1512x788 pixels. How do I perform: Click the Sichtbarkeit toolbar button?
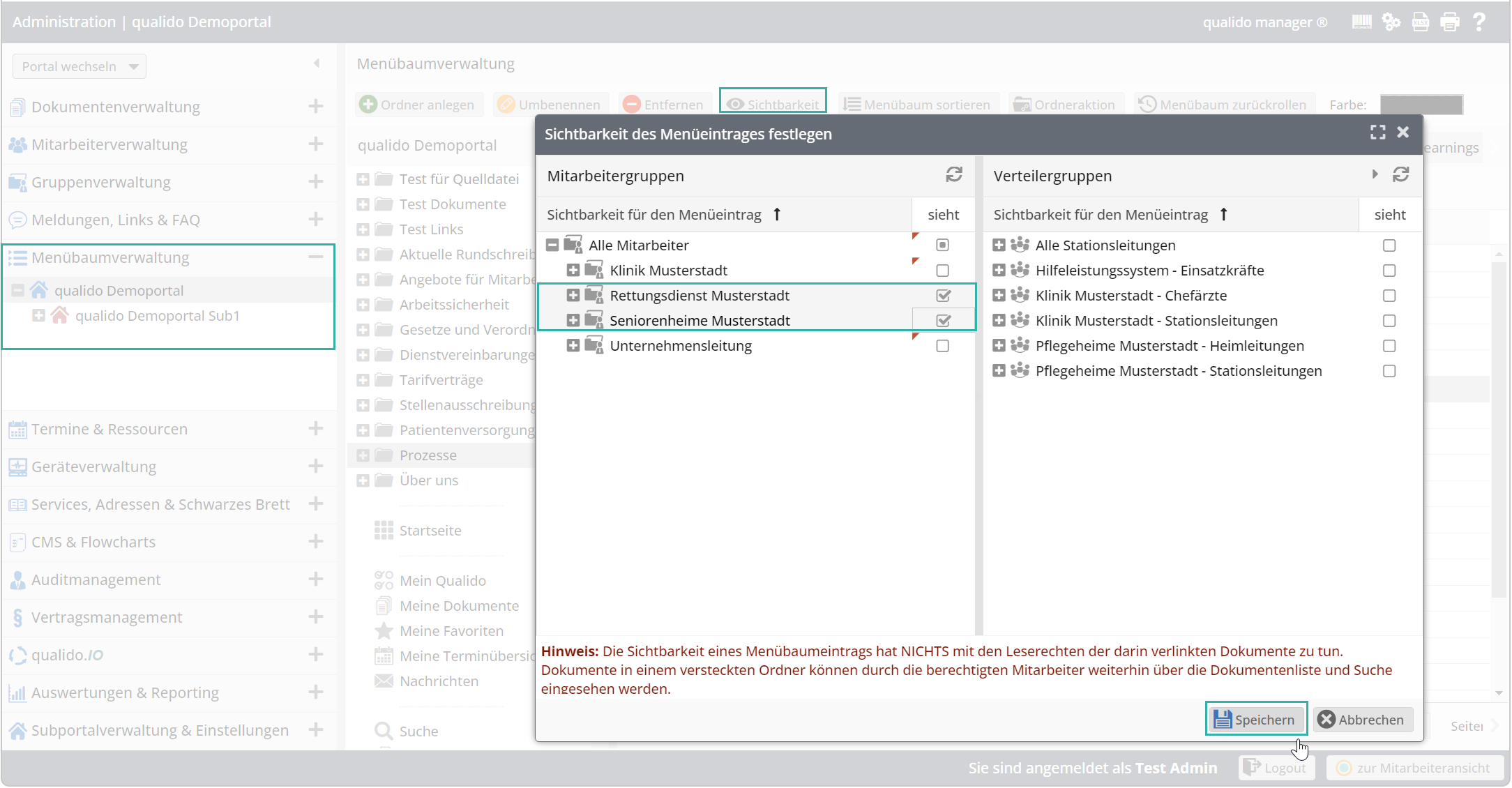(773, 104)
